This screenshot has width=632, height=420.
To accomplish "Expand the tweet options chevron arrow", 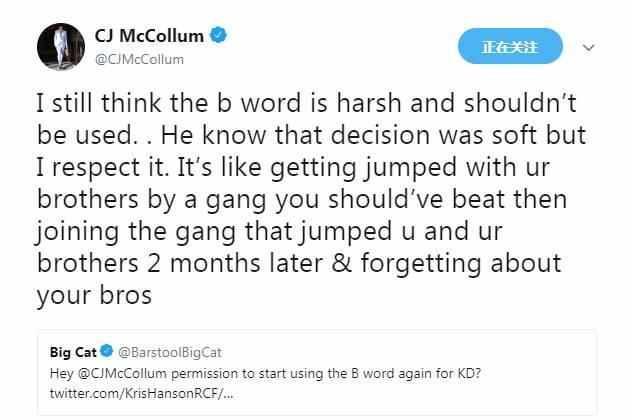I will click(x=588, y=48).
